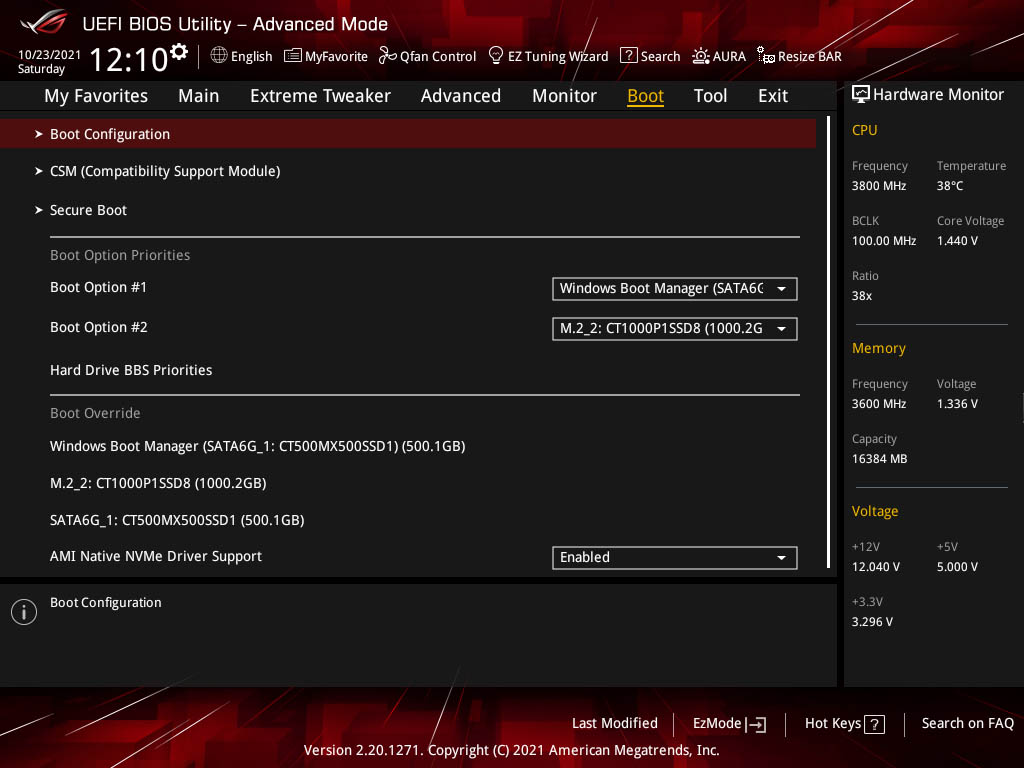Open the Exit tab
The image size is (1024, 768).
coord(773,96)
